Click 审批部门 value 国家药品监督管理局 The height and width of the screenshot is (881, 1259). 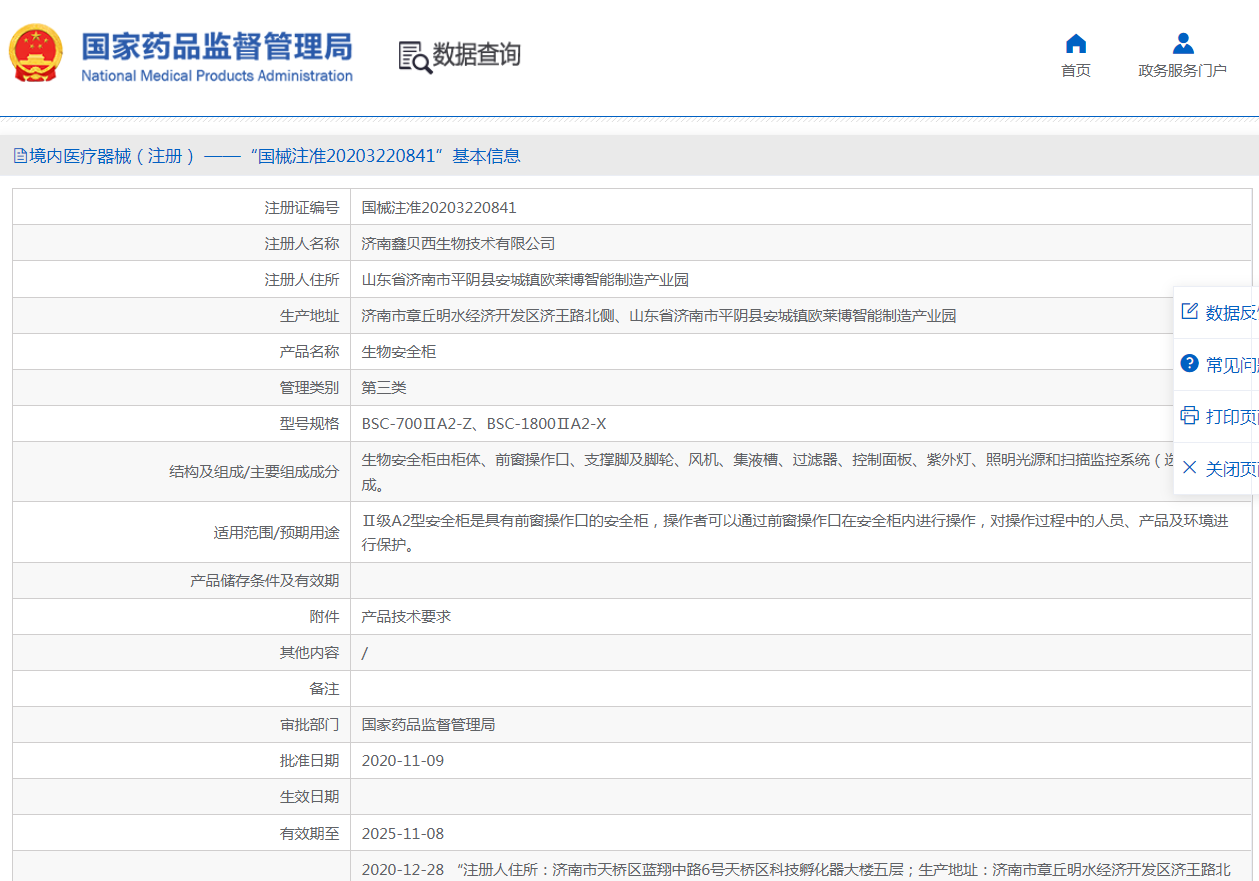pos(428,725)
